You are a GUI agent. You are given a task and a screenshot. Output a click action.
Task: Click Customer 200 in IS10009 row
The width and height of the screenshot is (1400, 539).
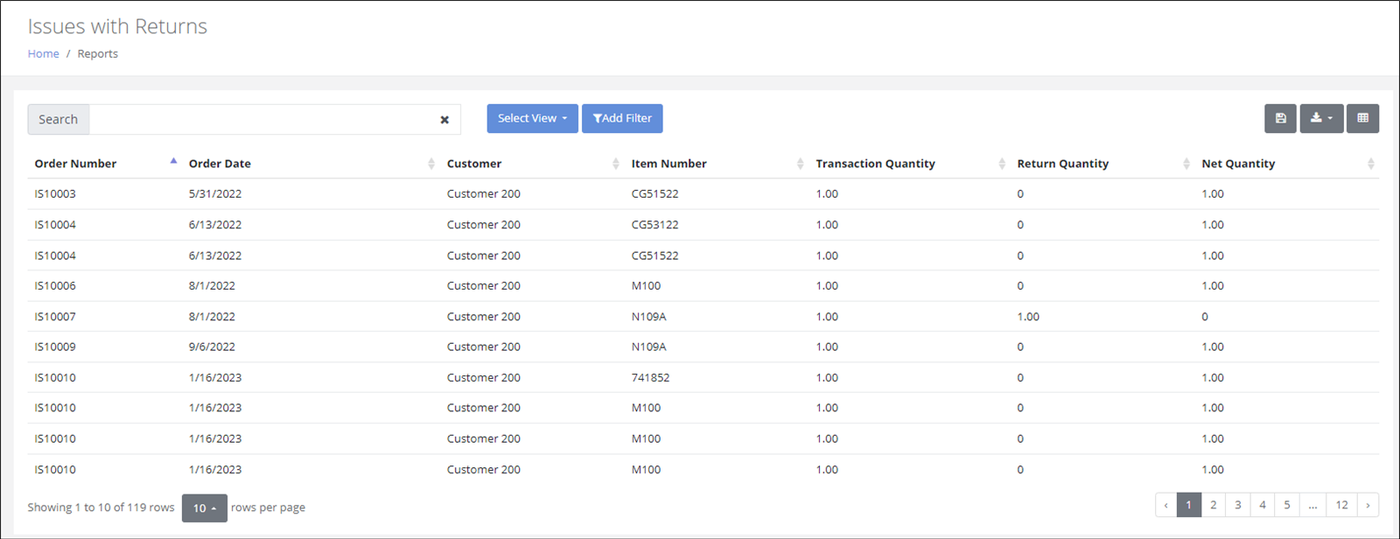[484, 347]
